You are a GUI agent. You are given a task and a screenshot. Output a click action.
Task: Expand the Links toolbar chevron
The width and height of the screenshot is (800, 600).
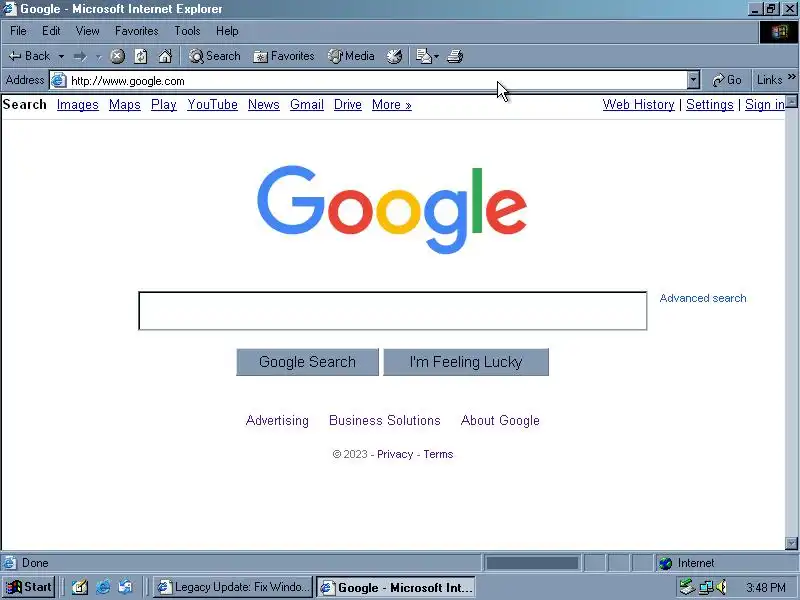[792, 77]
